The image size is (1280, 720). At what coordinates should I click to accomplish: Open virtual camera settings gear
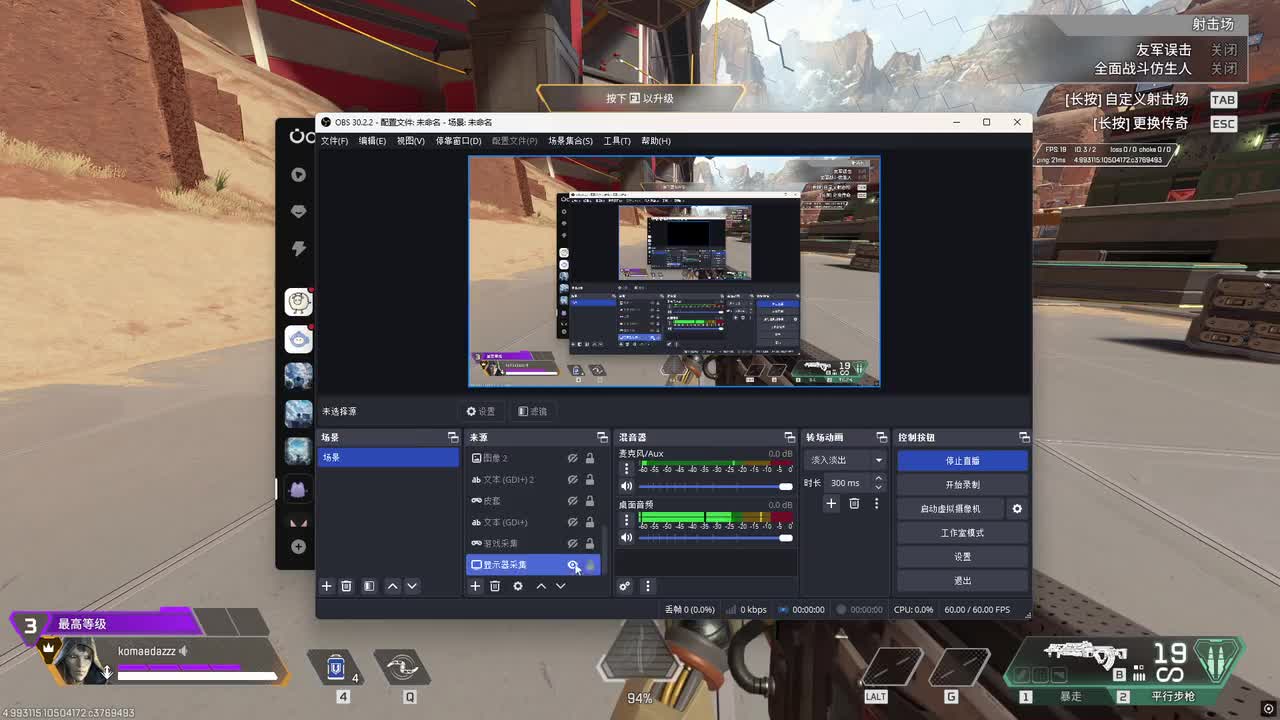(1017, 509)
